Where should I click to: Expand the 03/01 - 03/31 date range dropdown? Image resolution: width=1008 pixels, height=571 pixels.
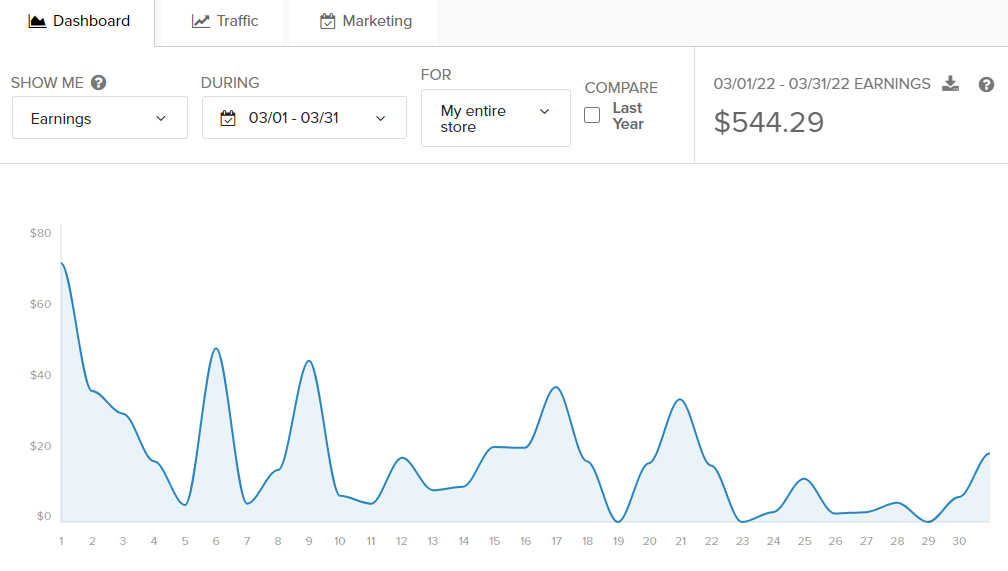[x=304, y=118]
